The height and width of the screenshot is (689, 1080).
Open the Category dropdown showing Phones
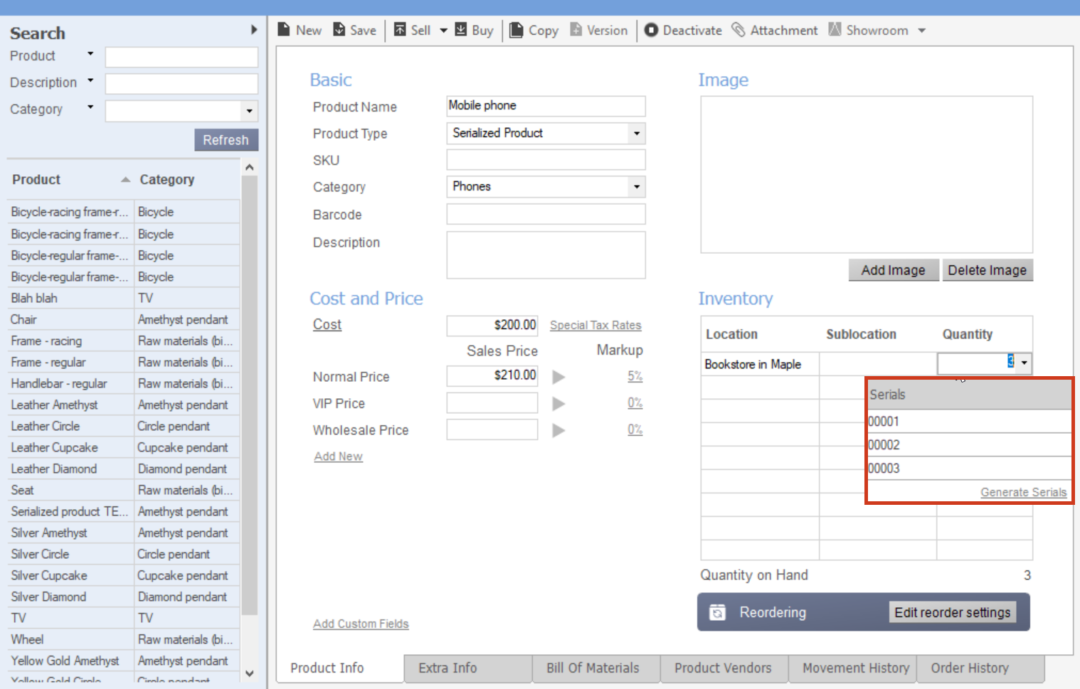click(637, 186)
